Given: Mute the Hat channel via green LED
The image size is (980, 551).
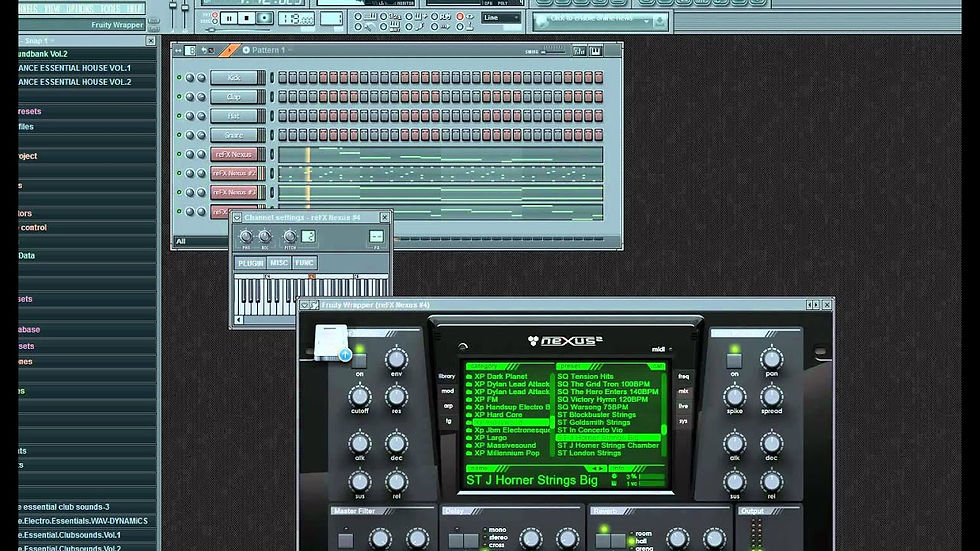Looking at the screenshot, I should [x=179, y=116].
